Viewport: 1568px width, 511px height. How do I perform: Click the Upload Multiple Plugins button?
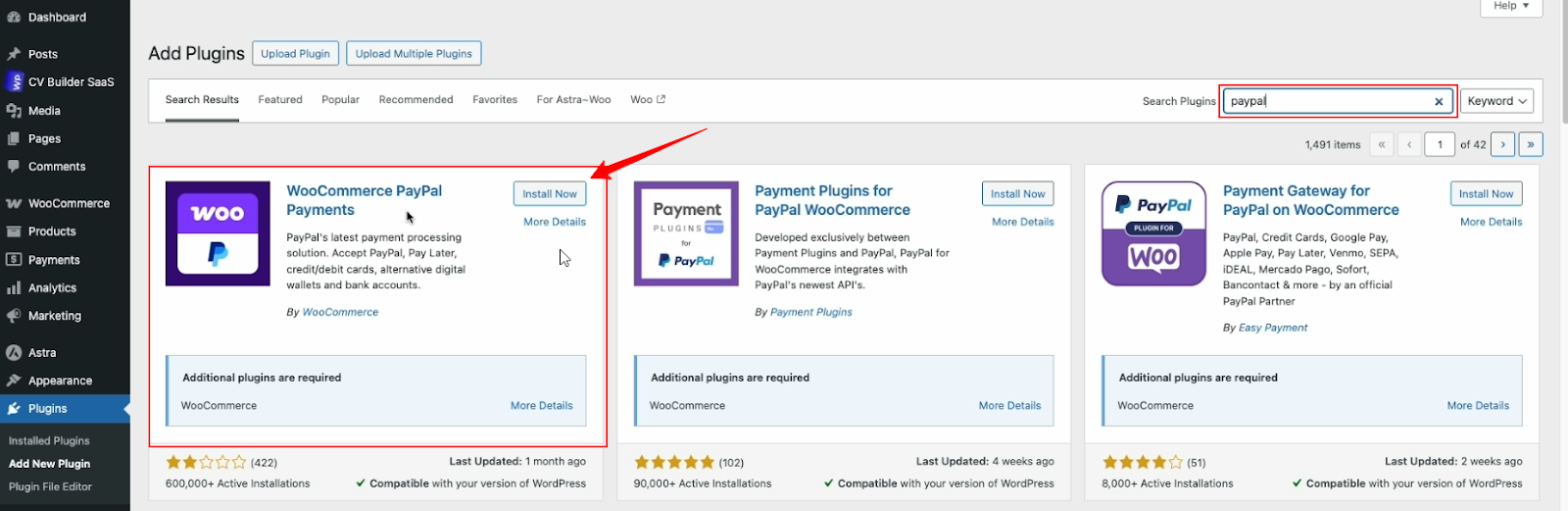414,53
